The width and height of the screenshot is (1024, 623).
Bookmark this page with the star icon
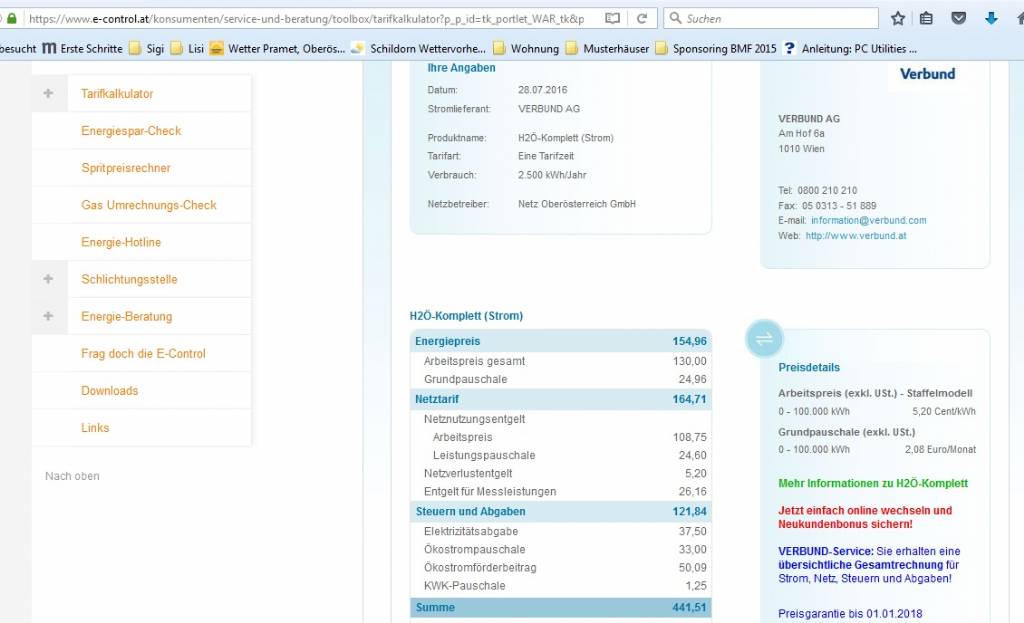pyautogui.click(x=898, y=18)
